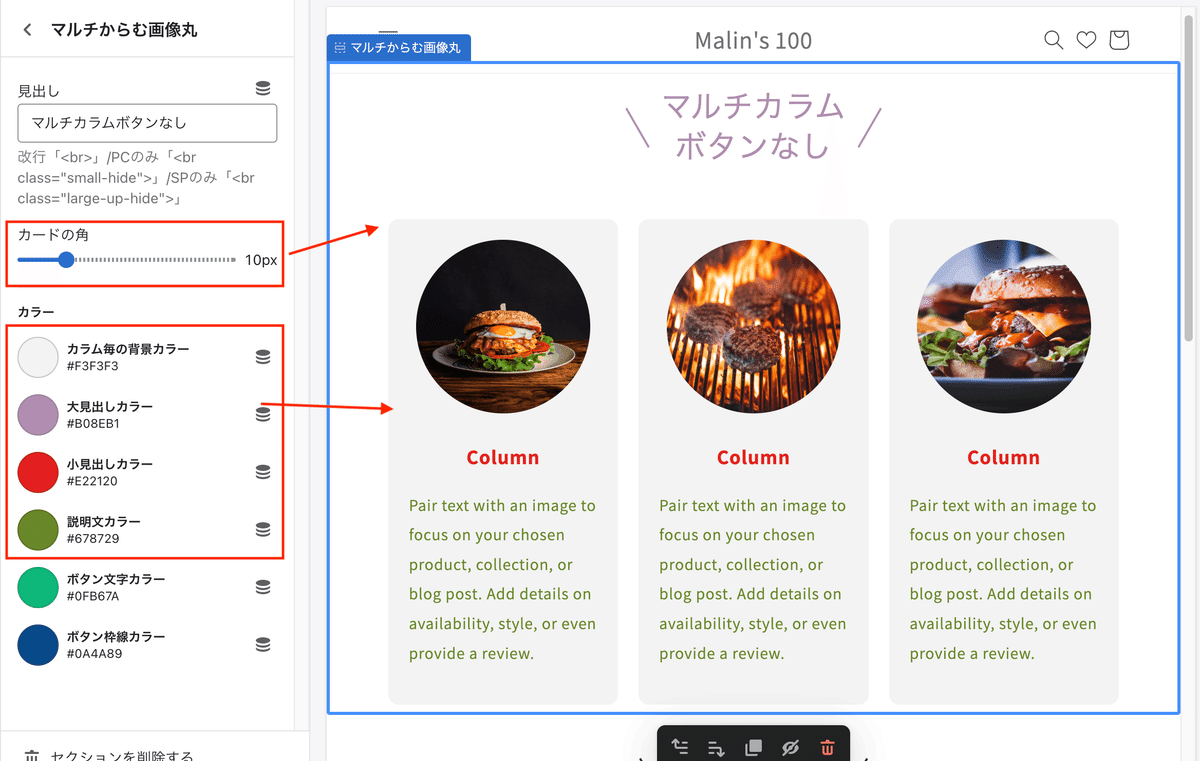The height and width of the screenshot is (761, 1200).
Task: Click セクションを削除する button
Action: pos(108,754)
